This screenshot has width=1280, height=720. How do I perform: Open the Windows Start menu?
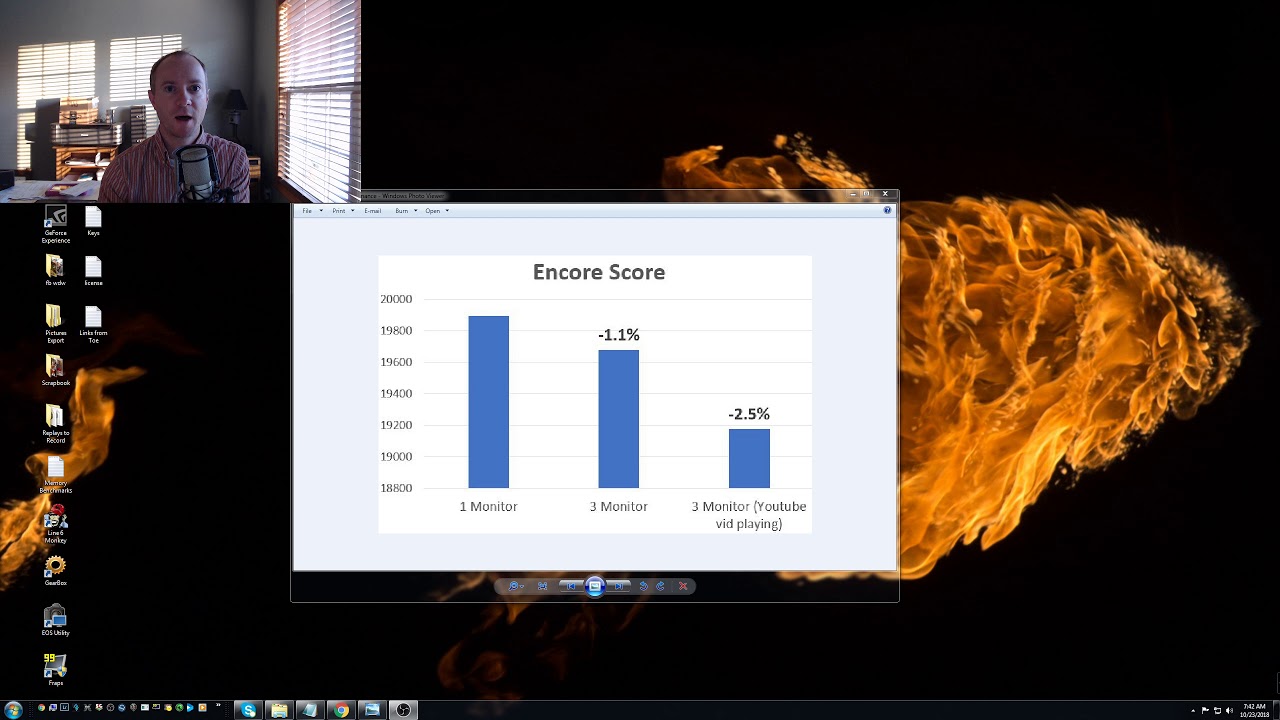(13, 710)
